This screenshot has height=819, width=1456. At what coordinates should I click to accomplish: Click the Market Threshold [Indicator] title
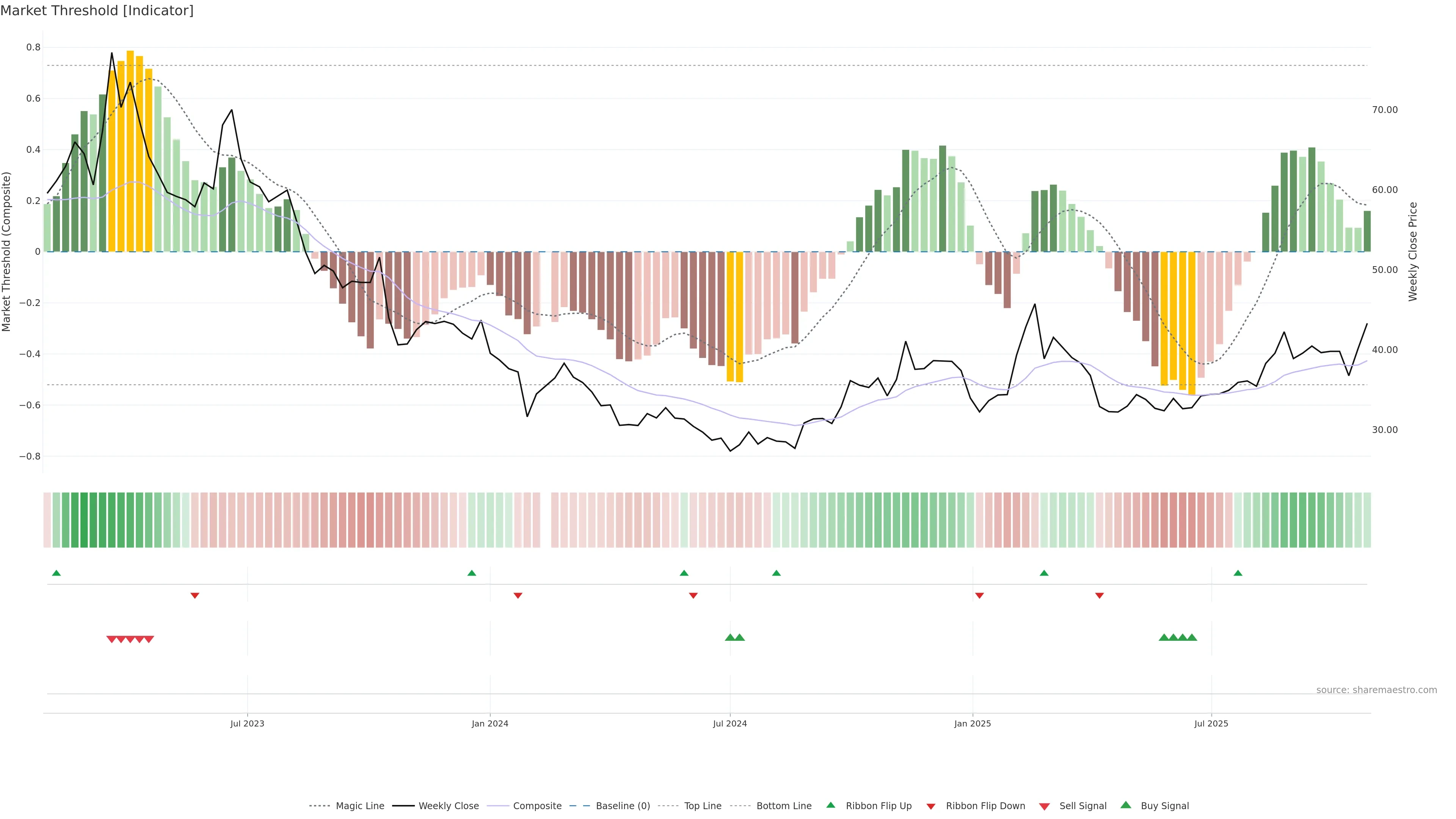[x=97, y=11]
